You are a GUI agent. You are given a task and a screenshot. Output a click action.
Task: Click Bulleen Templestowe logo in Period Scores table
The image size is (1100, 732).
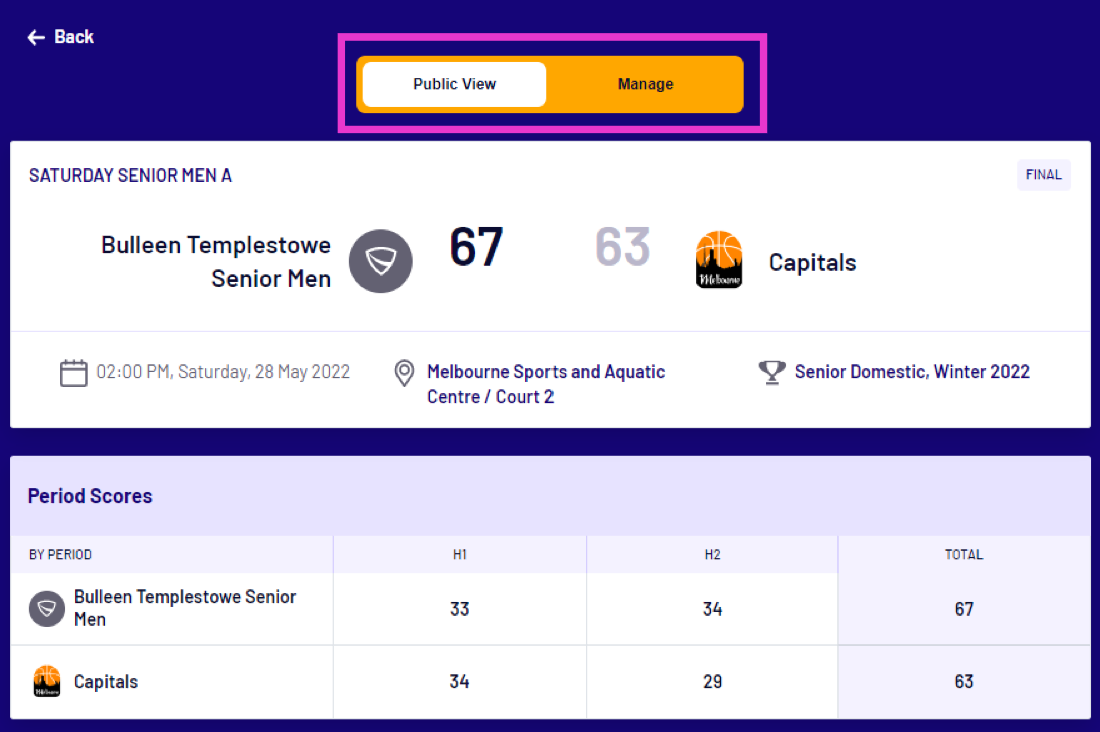[x=47, y=608]
